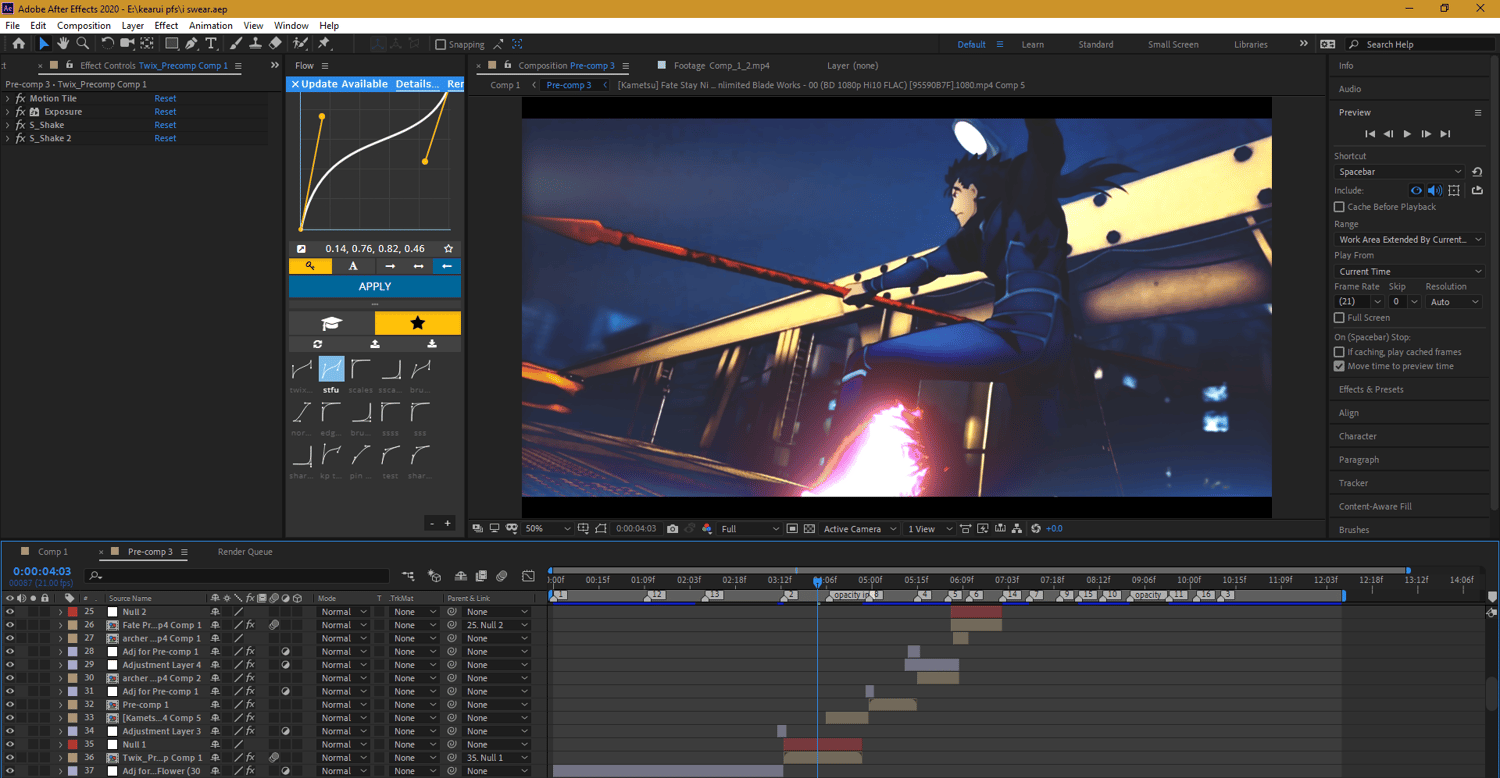This screenshot has width=1500, height=778.
Task: Favorite the current curve with star outline
Action: coord(449,249)
